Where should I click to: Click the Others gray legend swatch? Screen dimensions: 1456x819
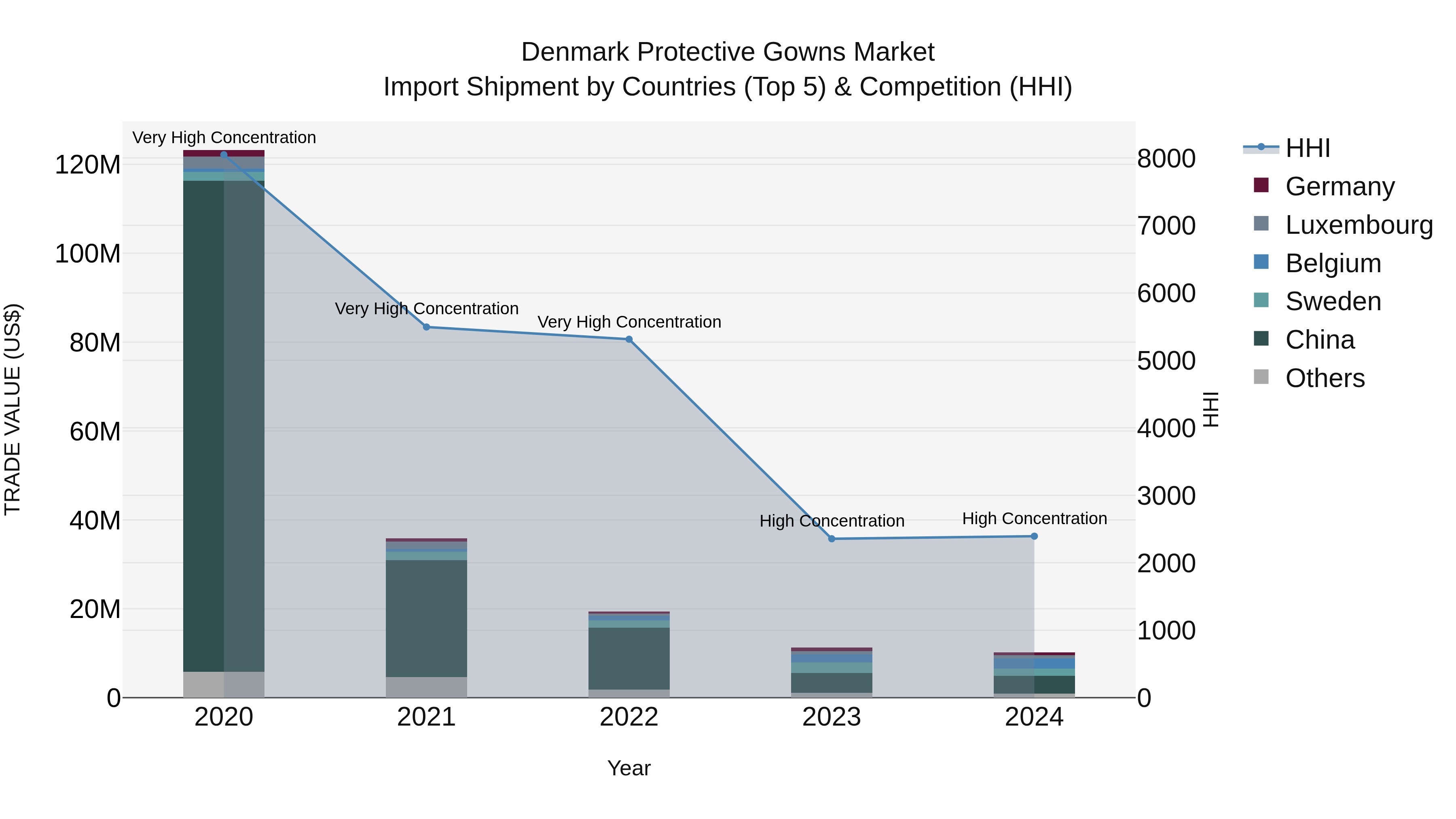point(1261,377)
